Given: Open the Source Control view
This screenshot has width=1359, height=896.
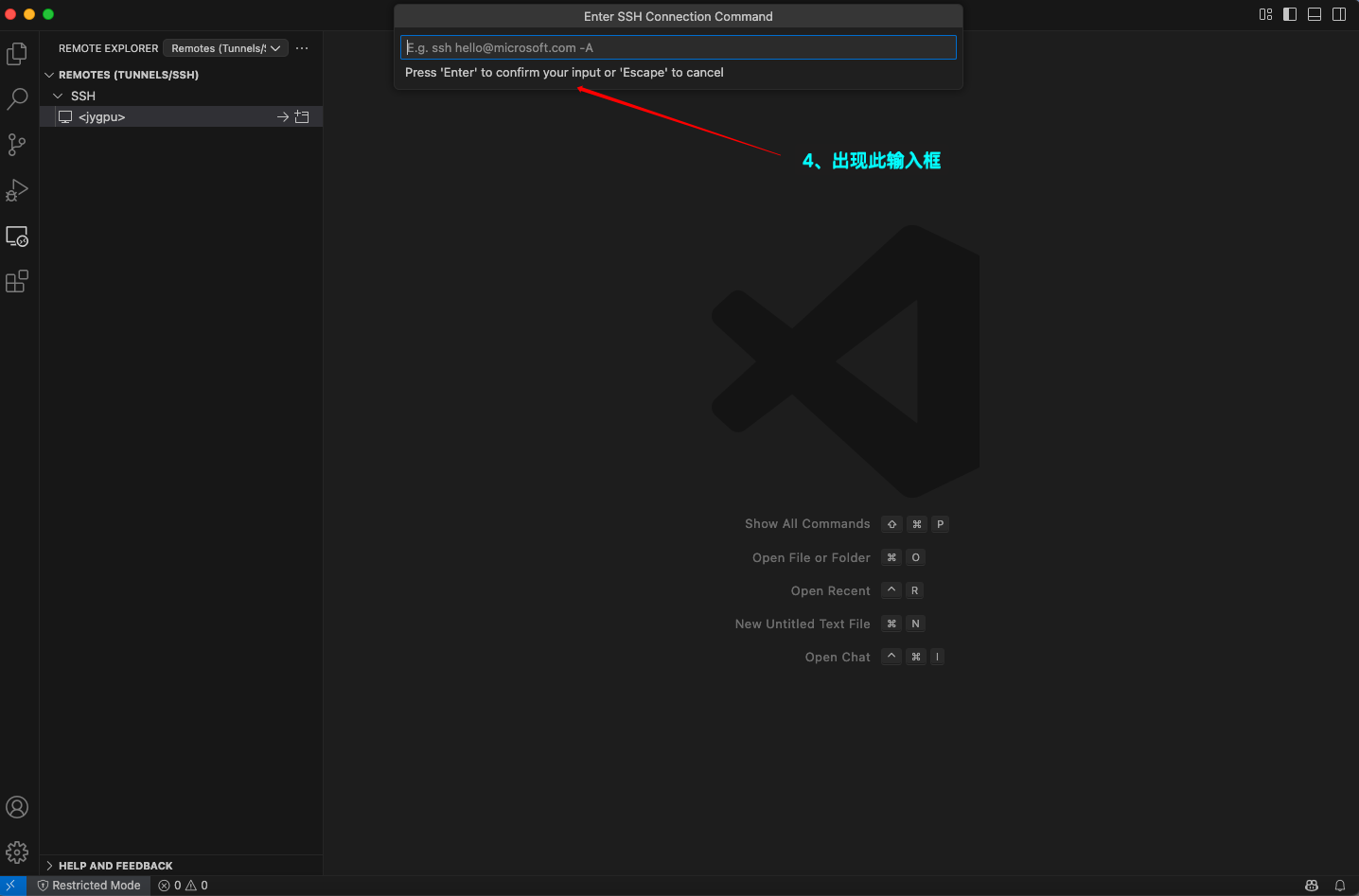Looking at the screenshot, I should point(17,145).
